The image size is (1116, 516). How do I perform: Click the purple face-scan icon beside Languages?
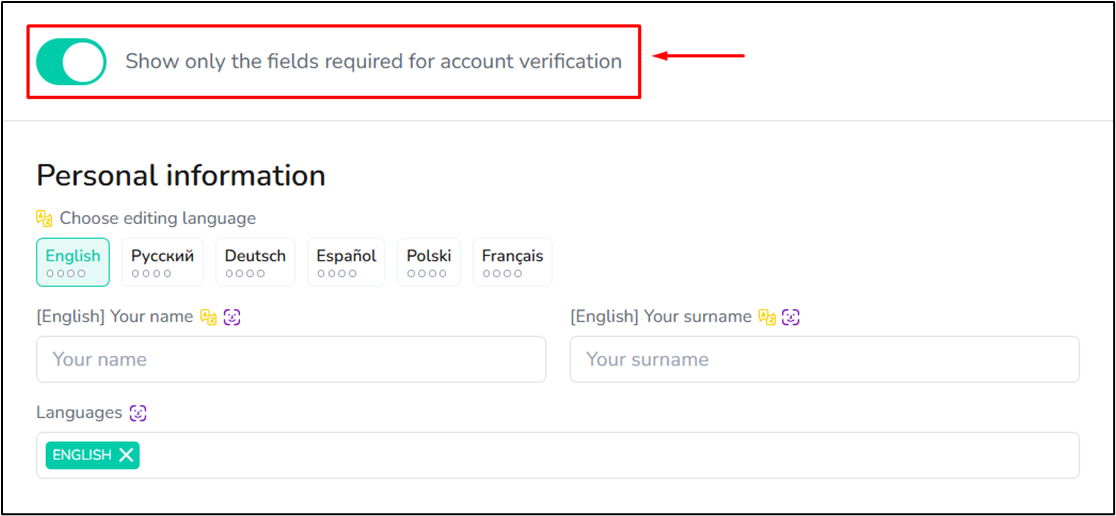[x=138, y=413]
